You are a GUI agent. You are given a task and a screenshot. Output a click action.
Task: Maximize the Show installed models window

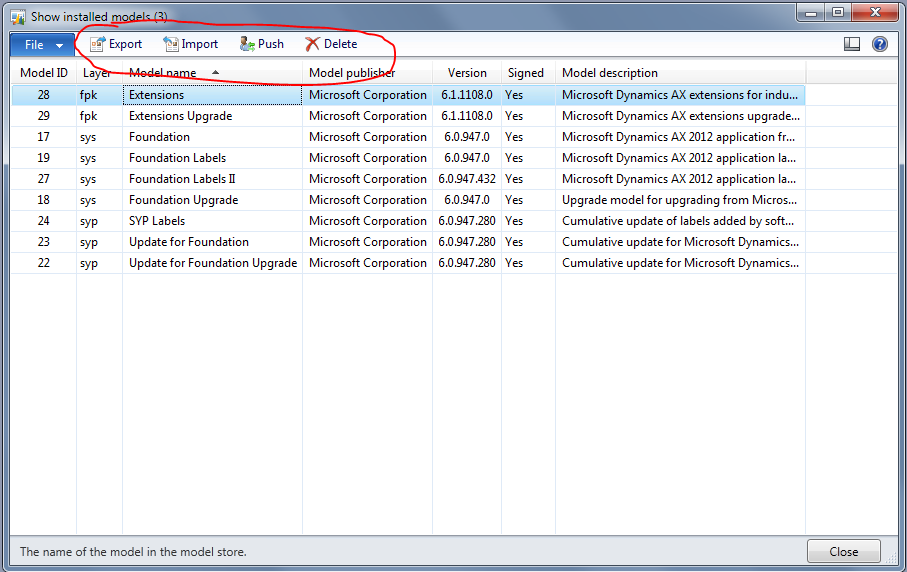838,12
